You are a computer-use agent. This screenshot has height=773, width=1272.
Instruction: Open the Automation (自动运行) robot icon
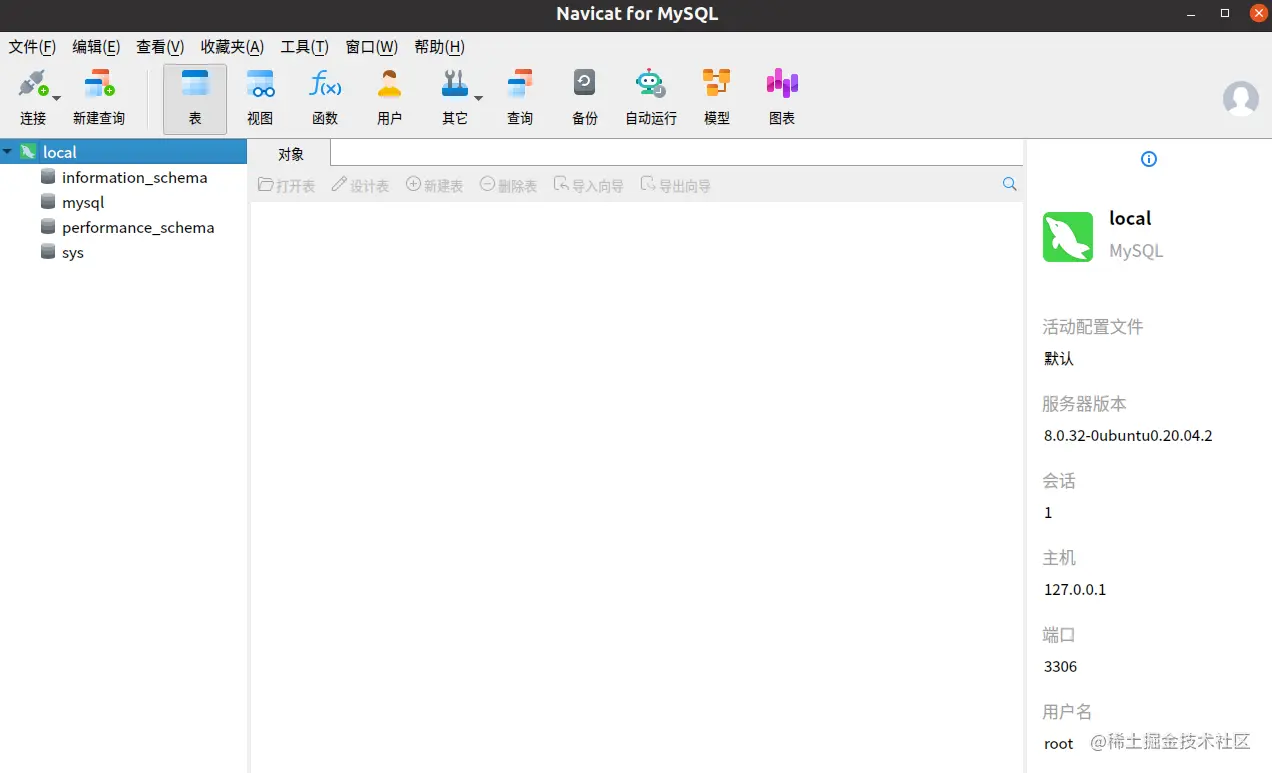pos(651,97)
